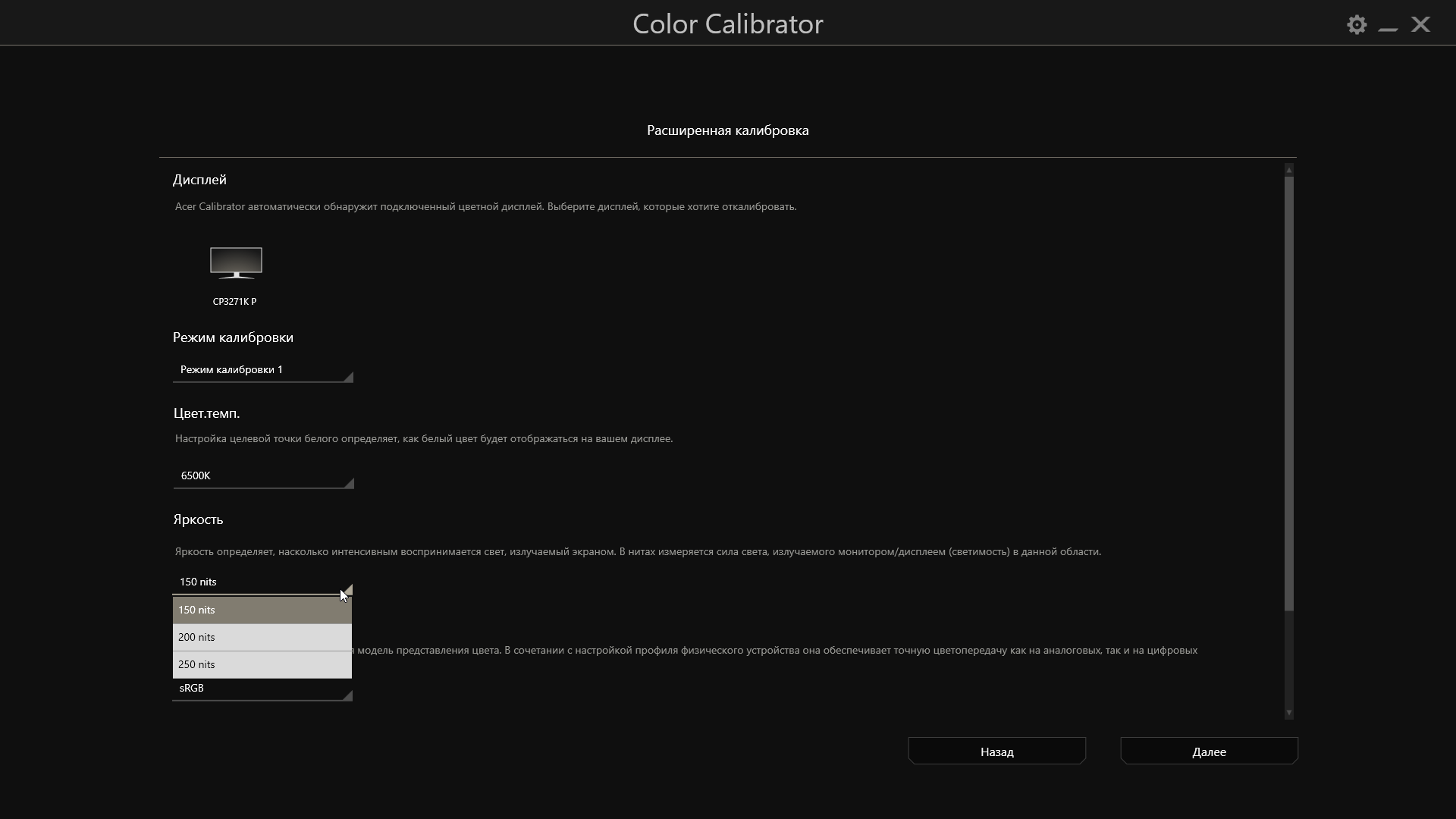Collapse the 150 nits brightness combo box
Image resolution: width=1456 pixels, height=819 pixels.
pyautogui.click(x=262, y=582)
